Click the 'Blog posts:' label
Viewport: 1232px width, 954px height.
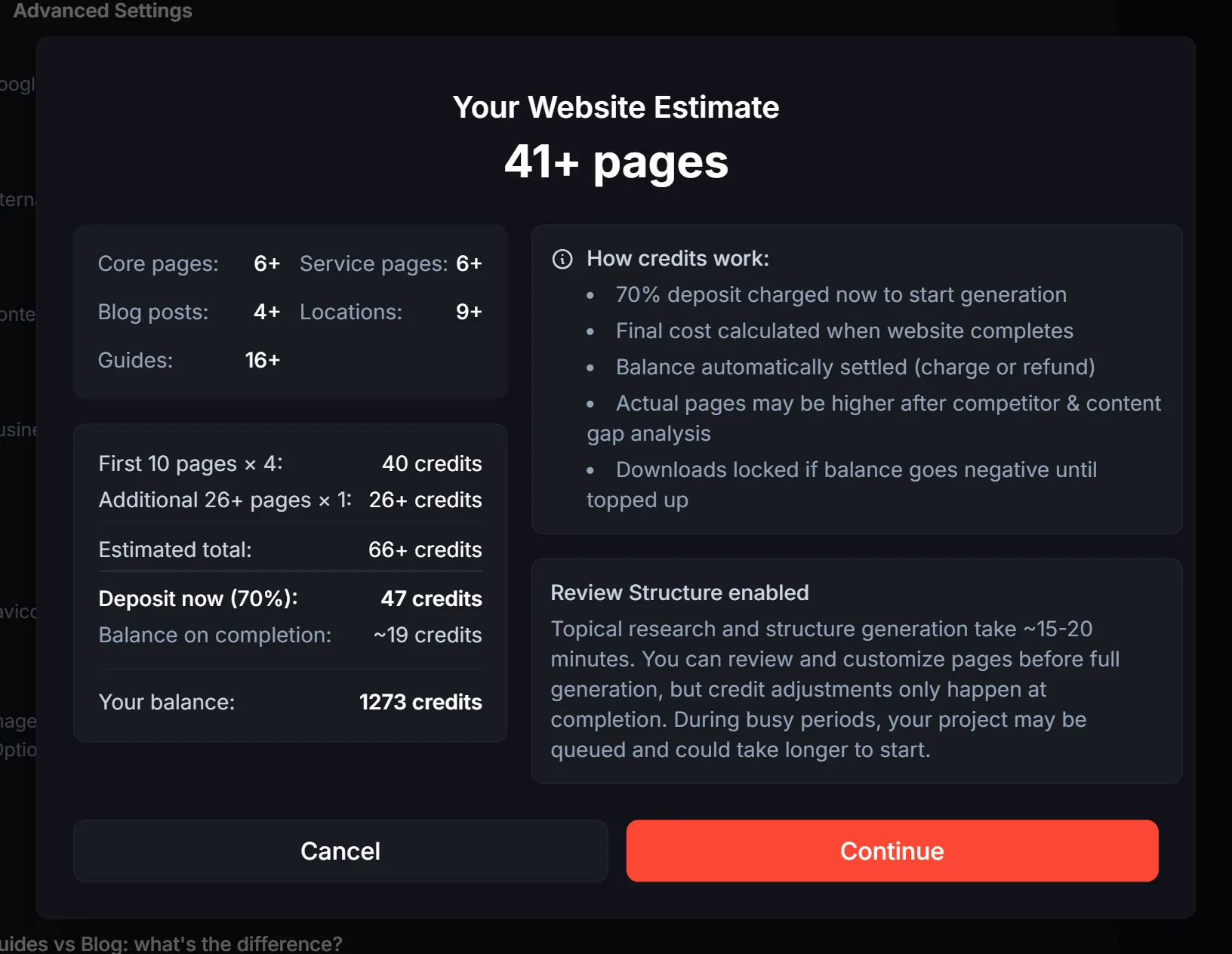point(153,312)
